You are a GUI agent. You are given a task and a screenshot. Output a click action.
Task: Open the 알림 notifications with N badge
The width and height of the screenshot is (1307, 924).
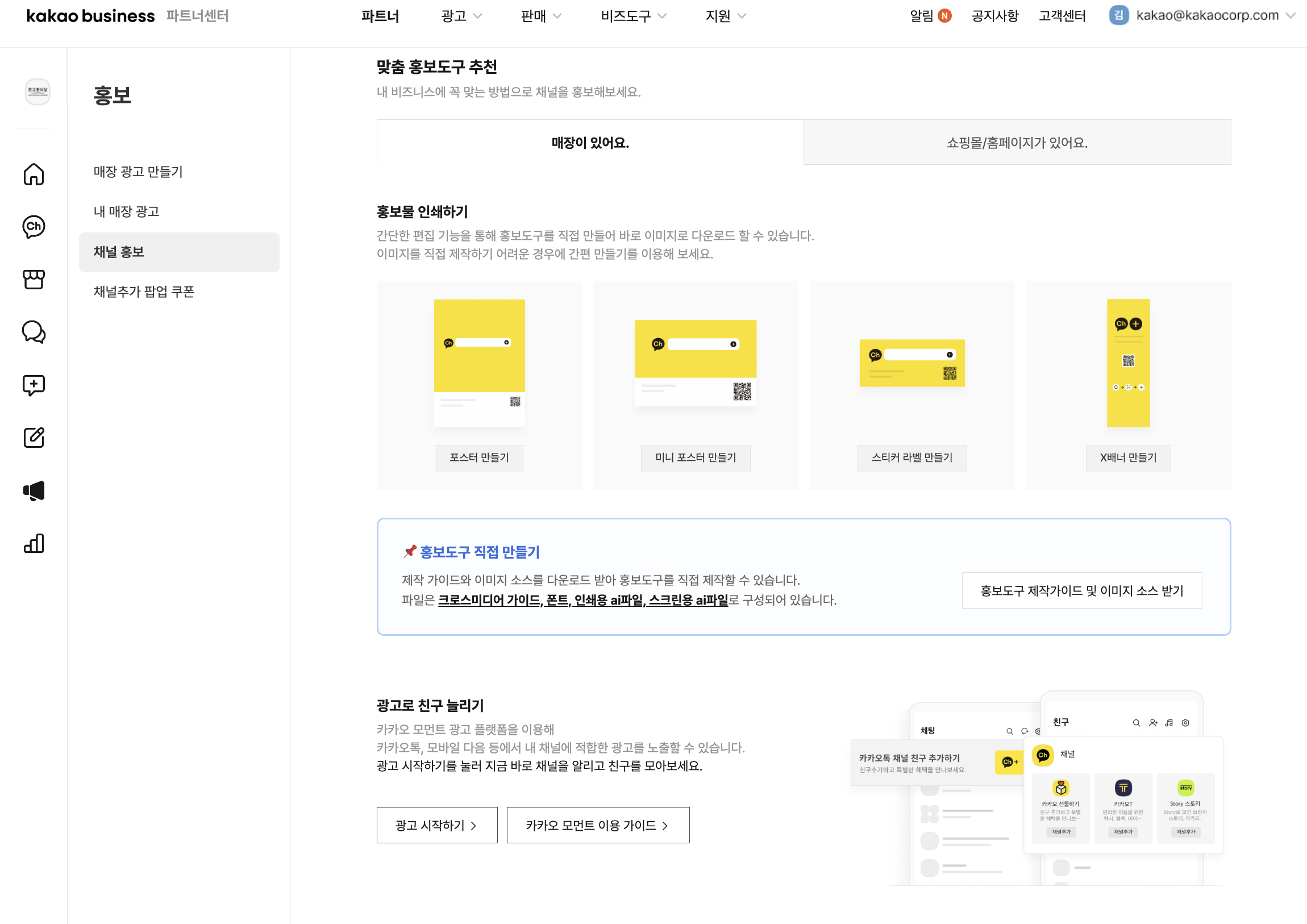(x=930, y=16)
